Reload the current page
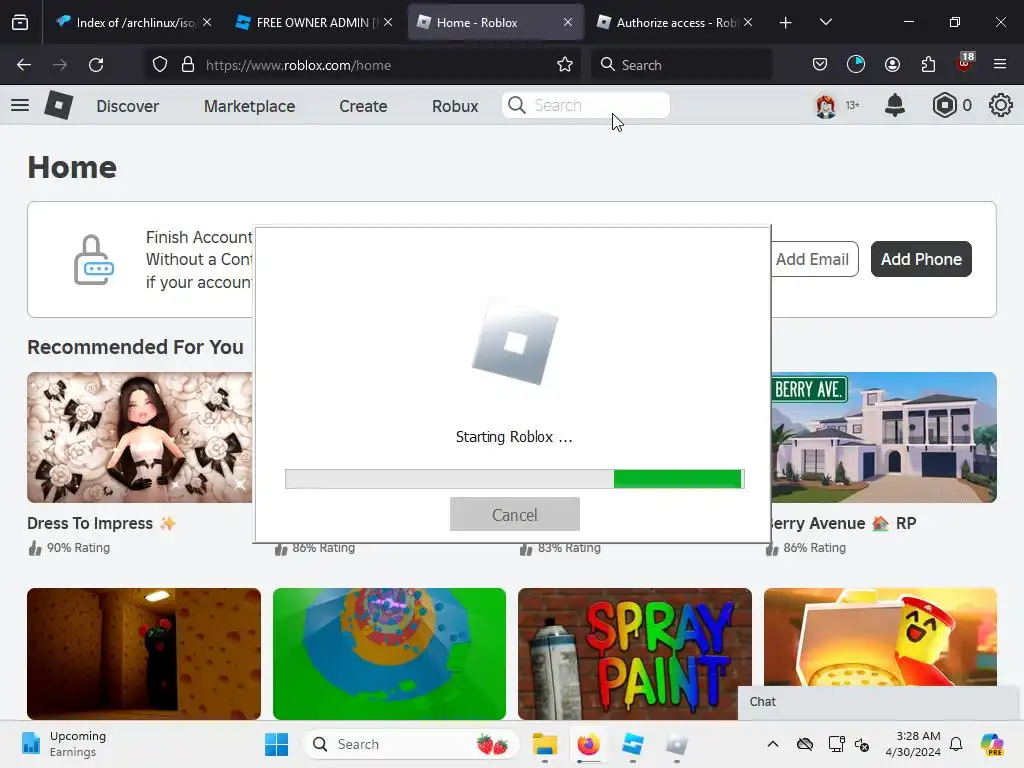This screenshot has width=1024, height=768. point(96,65)
